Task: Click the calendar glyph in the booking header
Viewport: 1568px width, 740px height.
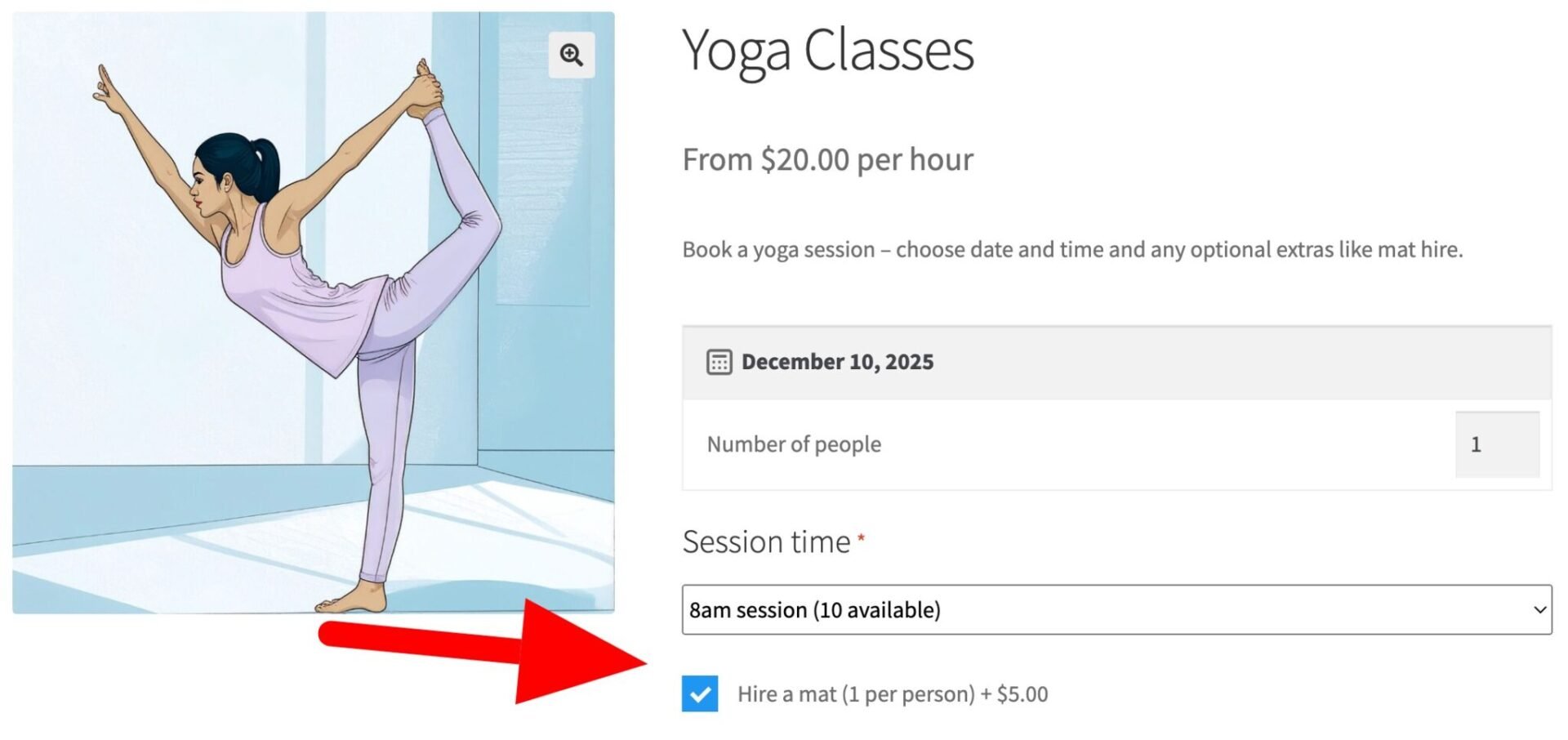Action: (719, 361)
